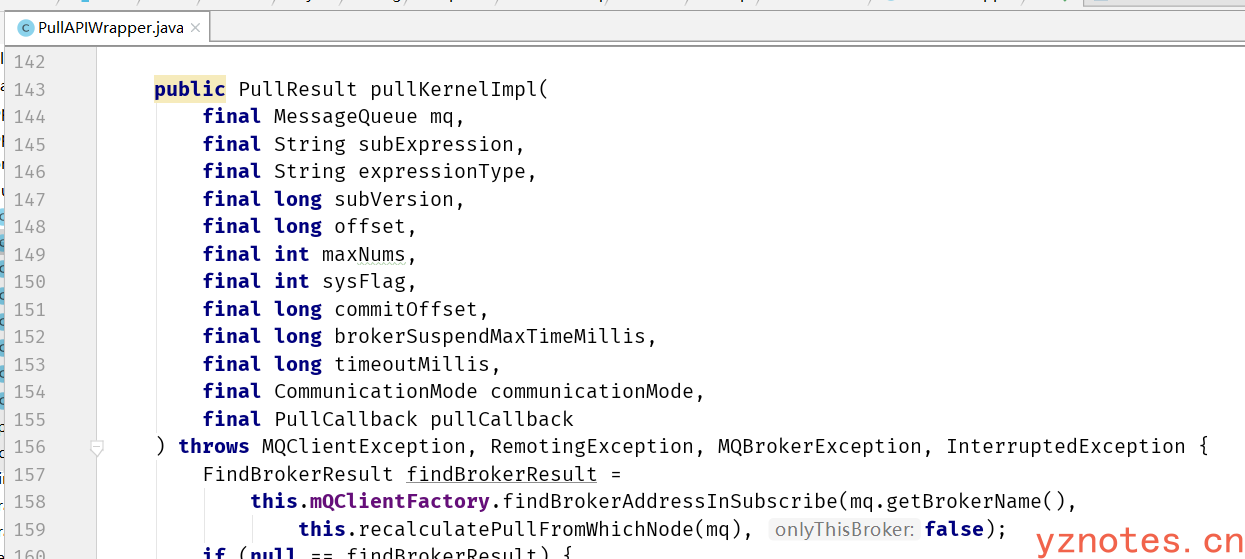Click the underlined findBrokerResult variable
Screen dimensions: 1245x559
pyautogui.click(x=501, y=474)
